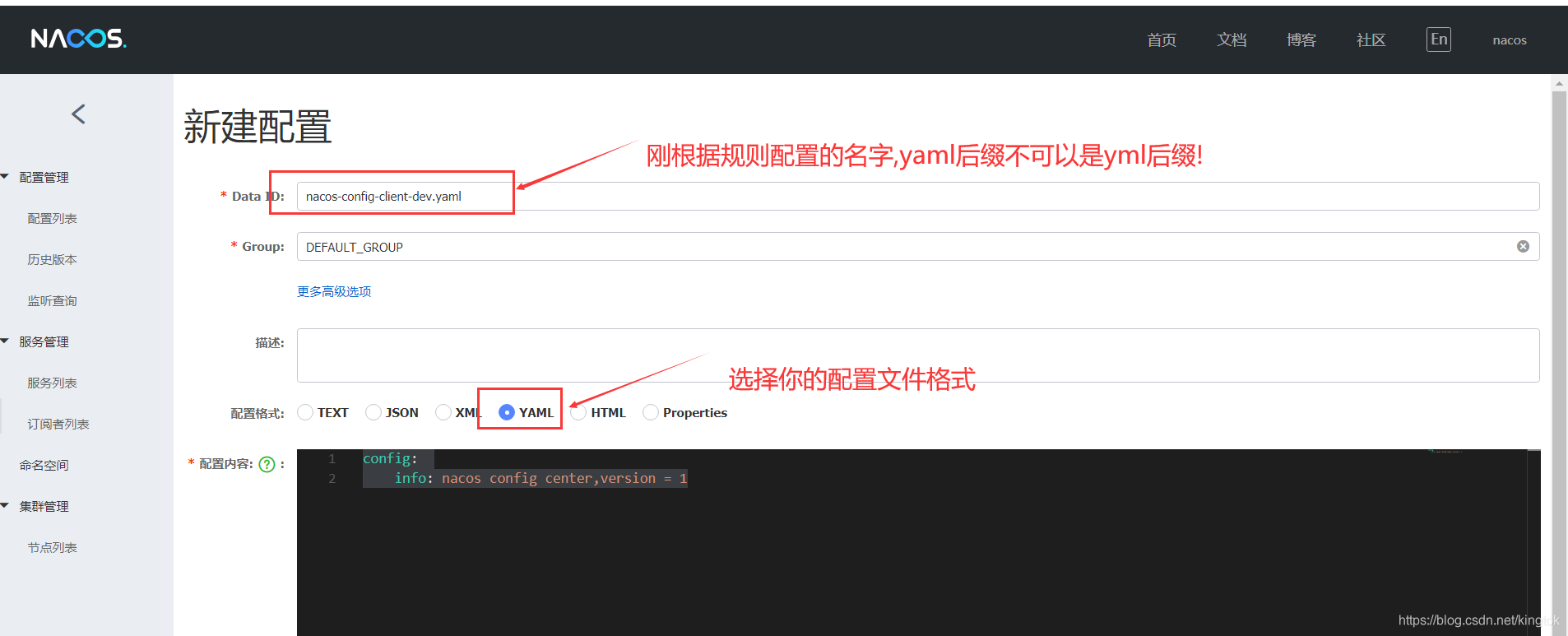Open 社区 in top navigation
1568x636 pixels.
pyautogui.click(x=1371, y=39)
